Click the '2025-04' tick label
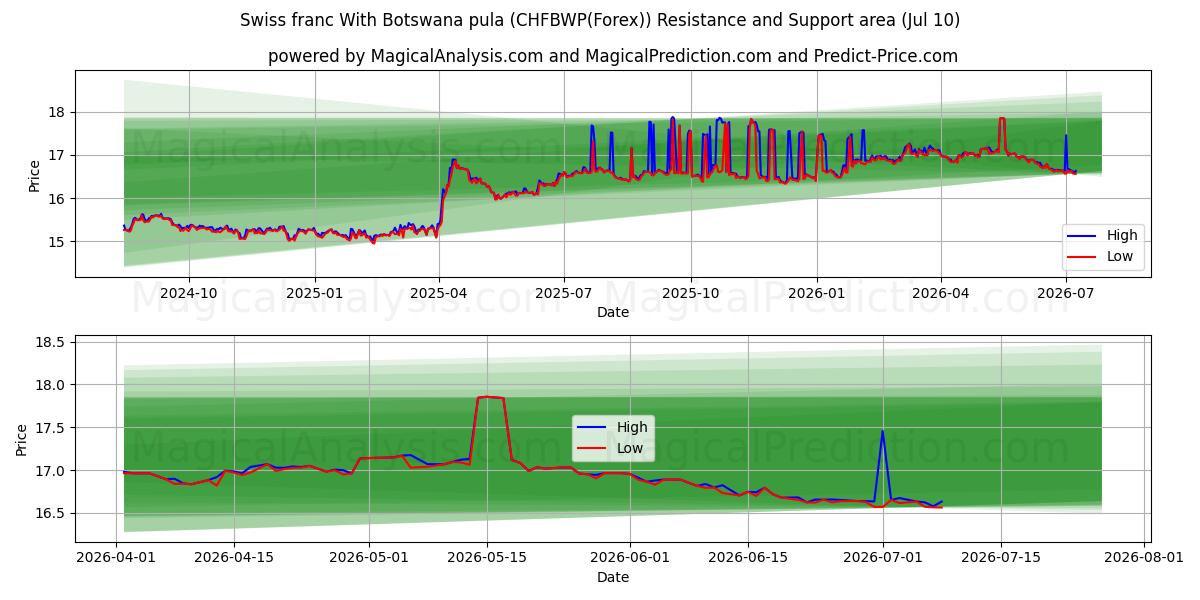Screen dimensions: 1200x600 (x=439, y=293)
